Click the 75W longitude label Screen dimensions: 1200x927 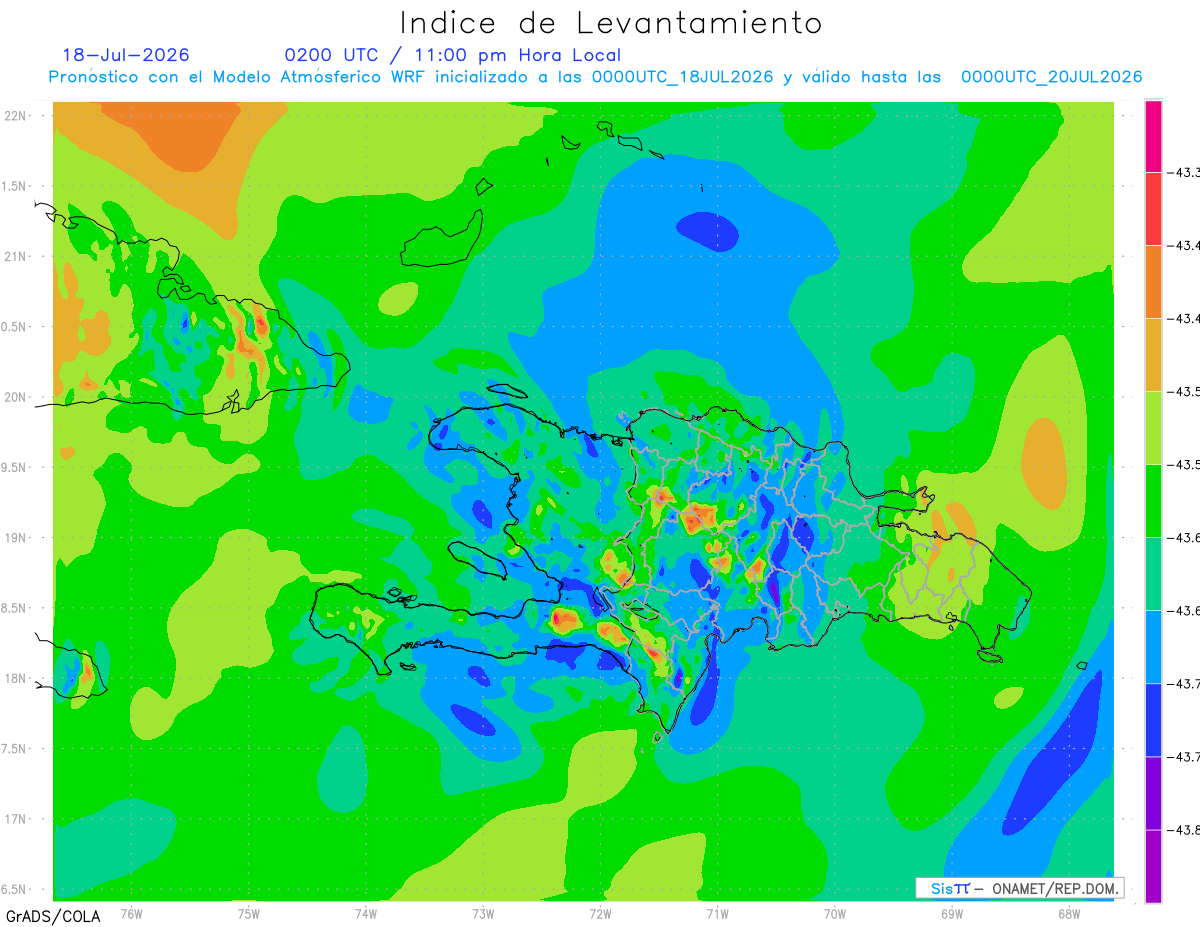(x=248, y=913)
